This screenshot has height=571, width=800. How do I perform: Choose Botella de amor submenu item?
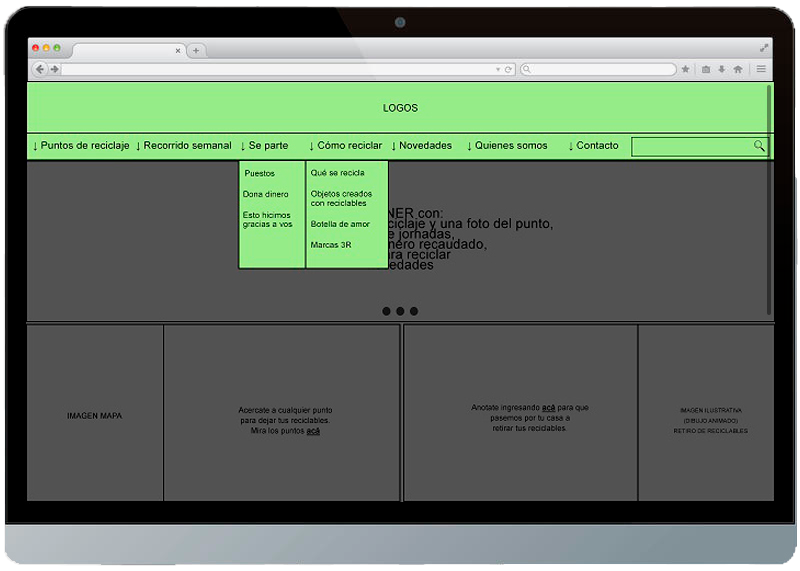click(x=340, y=224)
